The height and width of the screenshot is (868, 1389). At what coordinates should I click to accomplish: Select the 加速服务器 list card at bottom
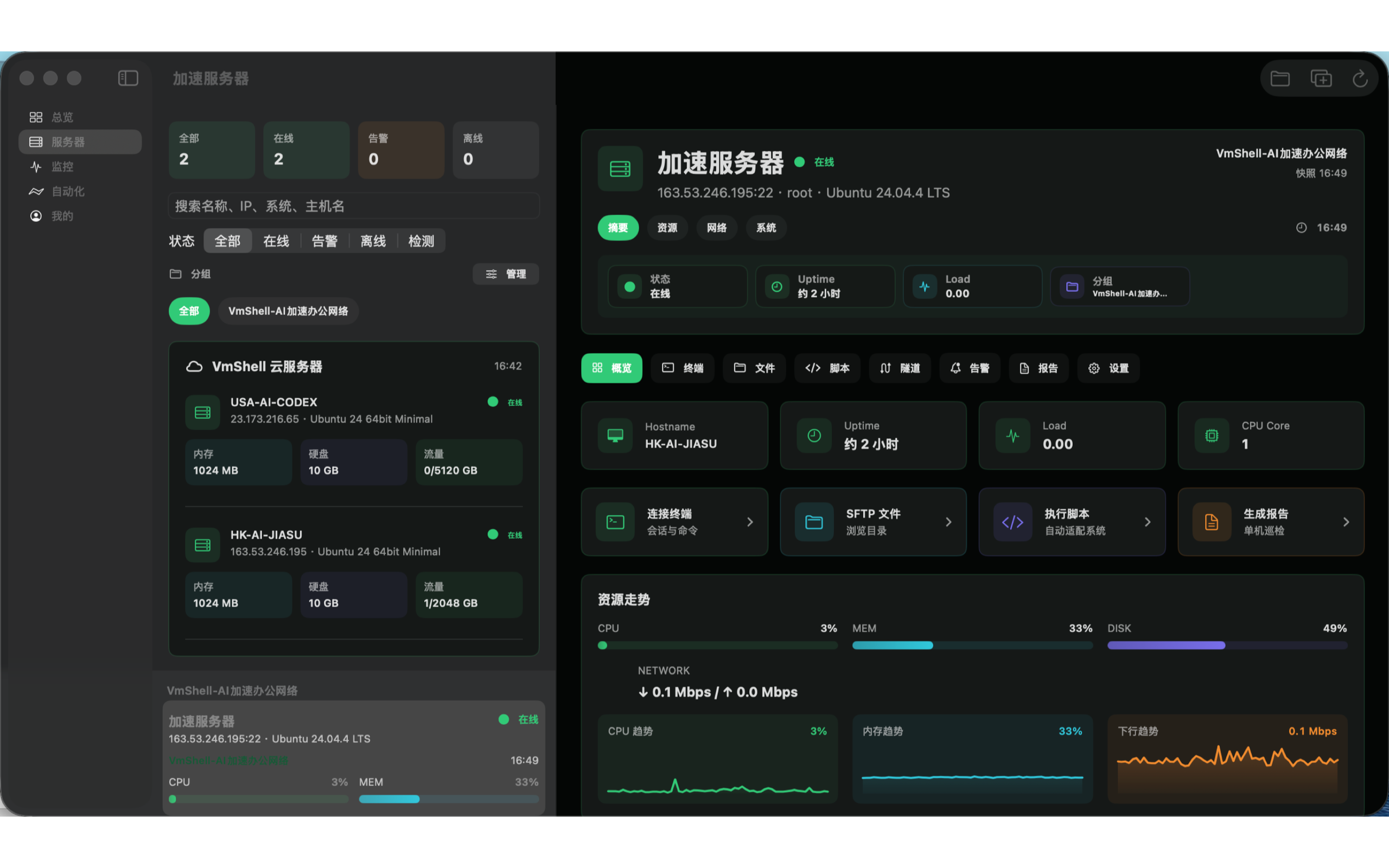(354, 757)
